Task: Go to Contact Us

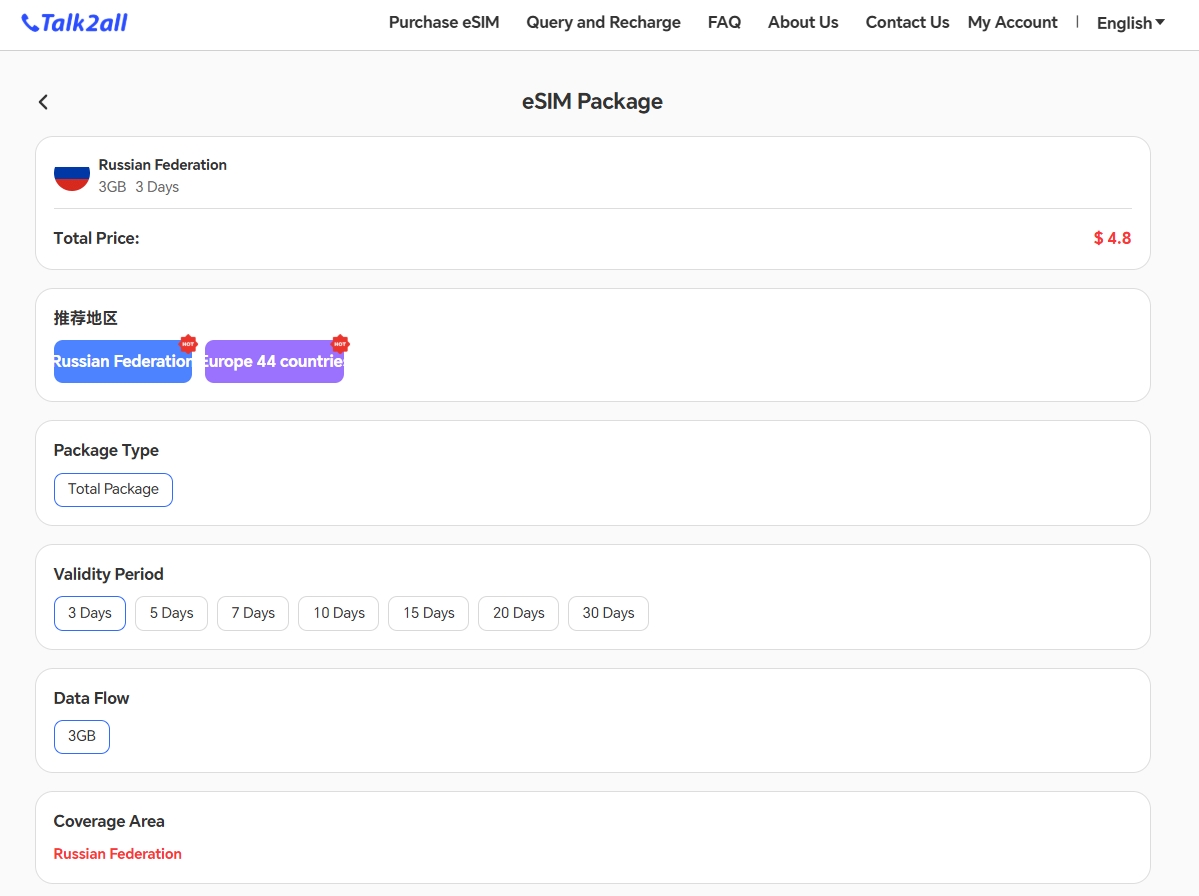Action: [x=907, y=22]
